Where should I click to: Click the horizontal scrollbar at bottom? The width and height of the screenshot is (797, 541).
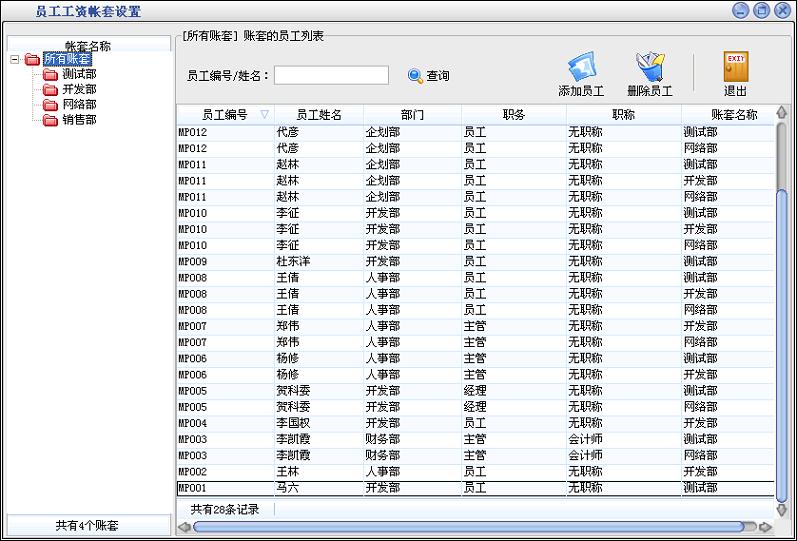(x=470, y=526)
